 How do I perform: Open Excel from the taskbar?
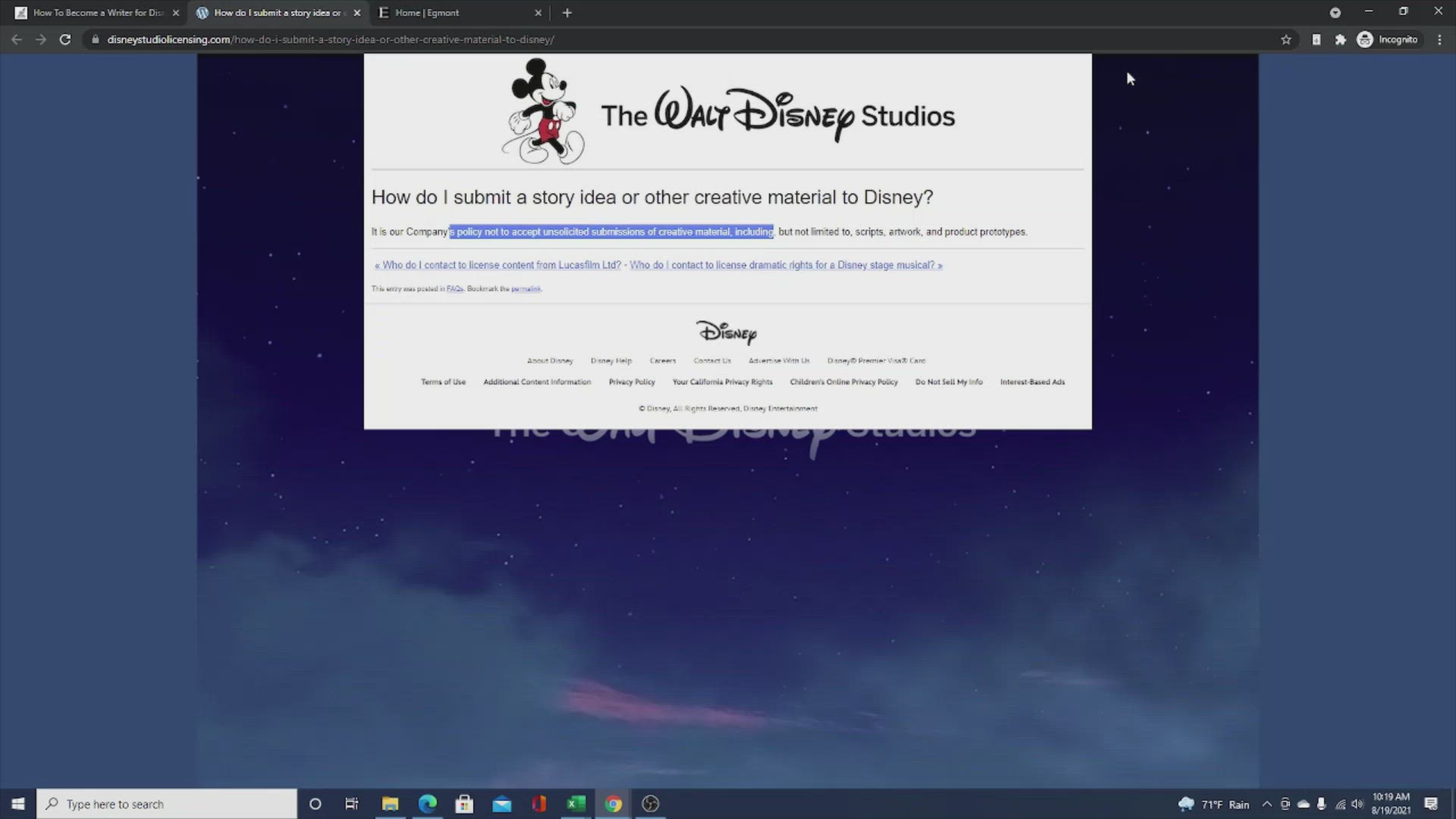pyautogui.click(x=576, y=804)
